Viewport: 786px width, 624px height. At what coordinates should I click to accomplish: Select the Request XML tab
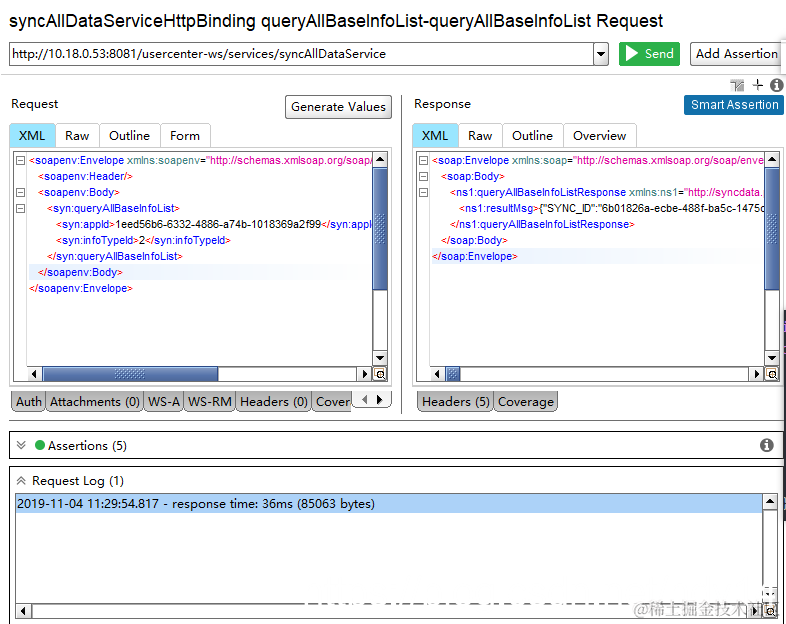tap(32, 136)
